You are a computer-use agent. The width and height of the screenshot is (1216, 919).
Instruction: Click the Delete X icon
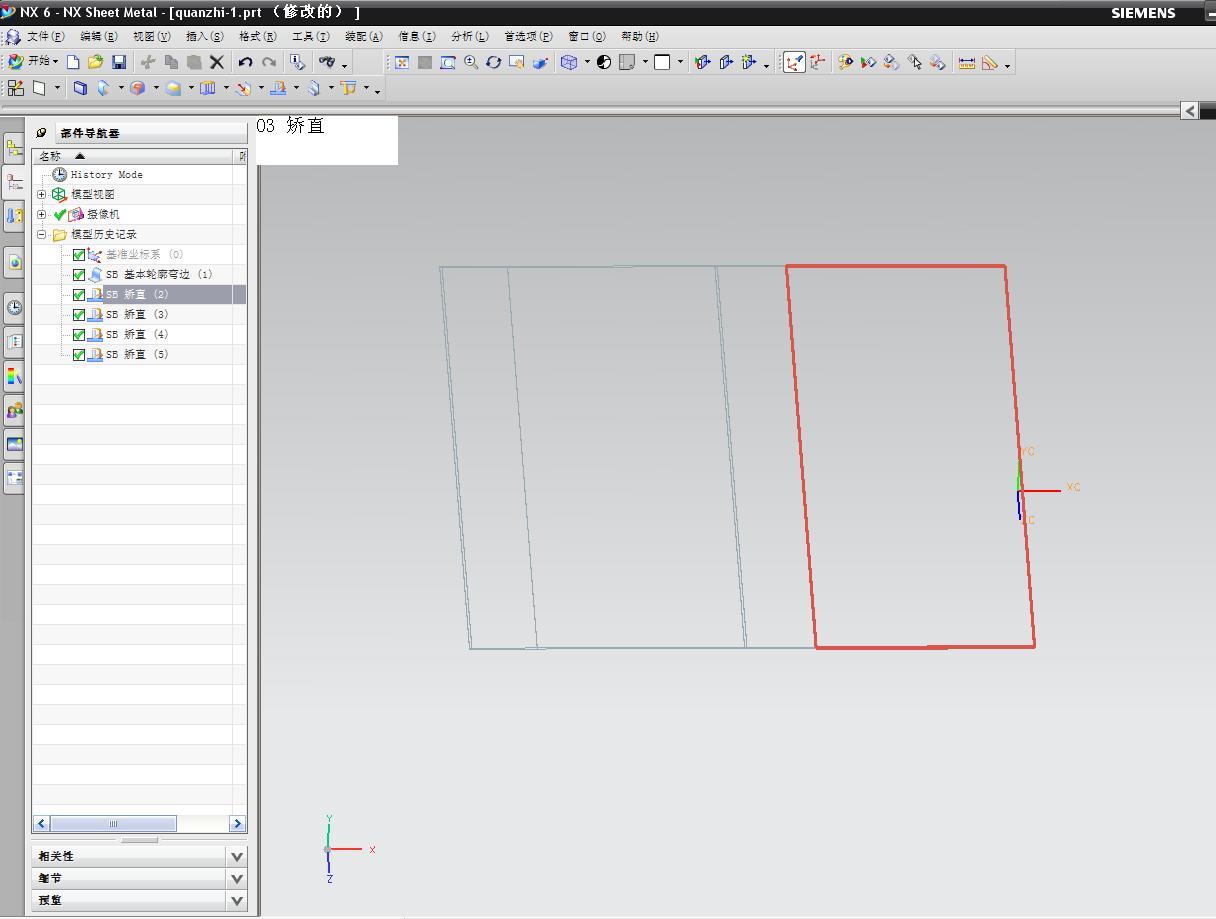coord(216,62)
